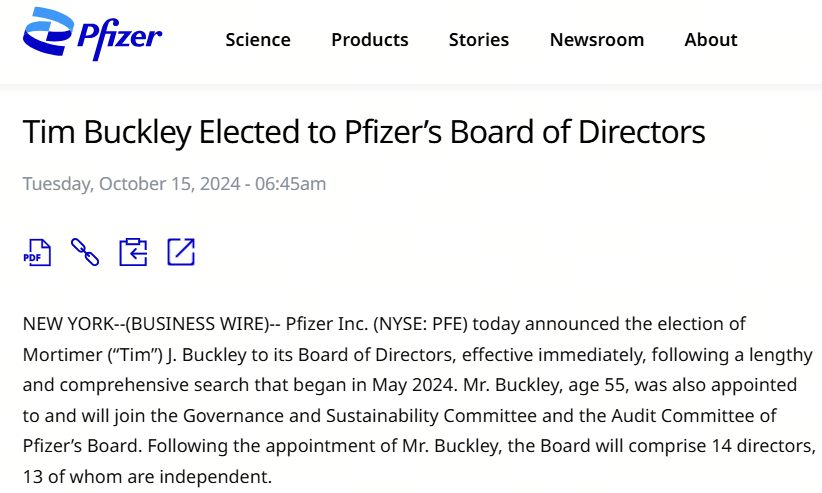822x493 pixels.
Task: Click the "13 of whom are independent" sentence
Action: click(146, 476)
